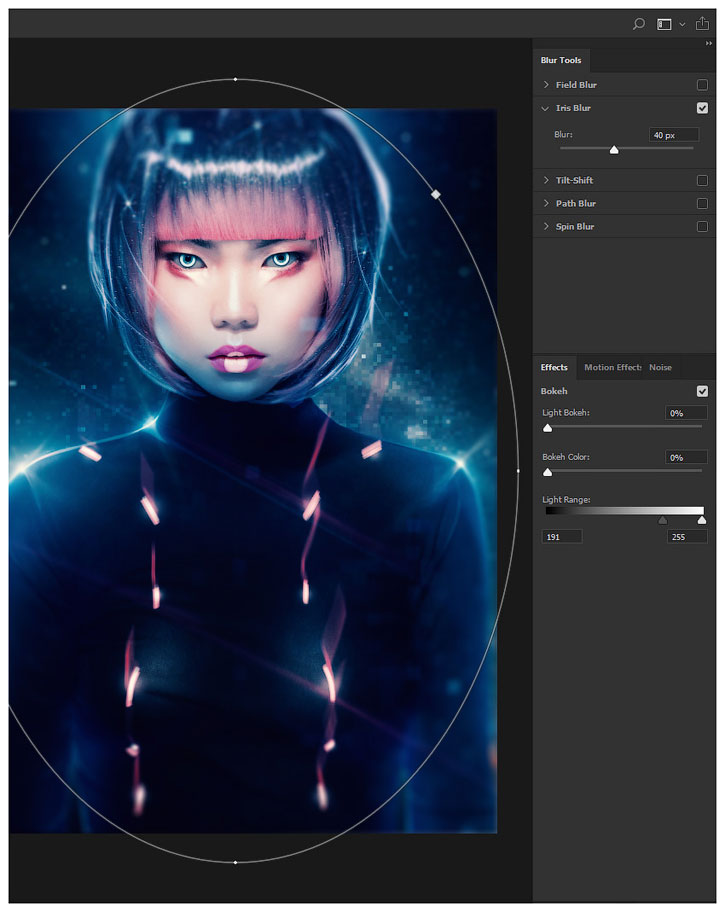Open the workspace layout icon
The height and width of the screenshot is (912, 725).
(664, 24)
